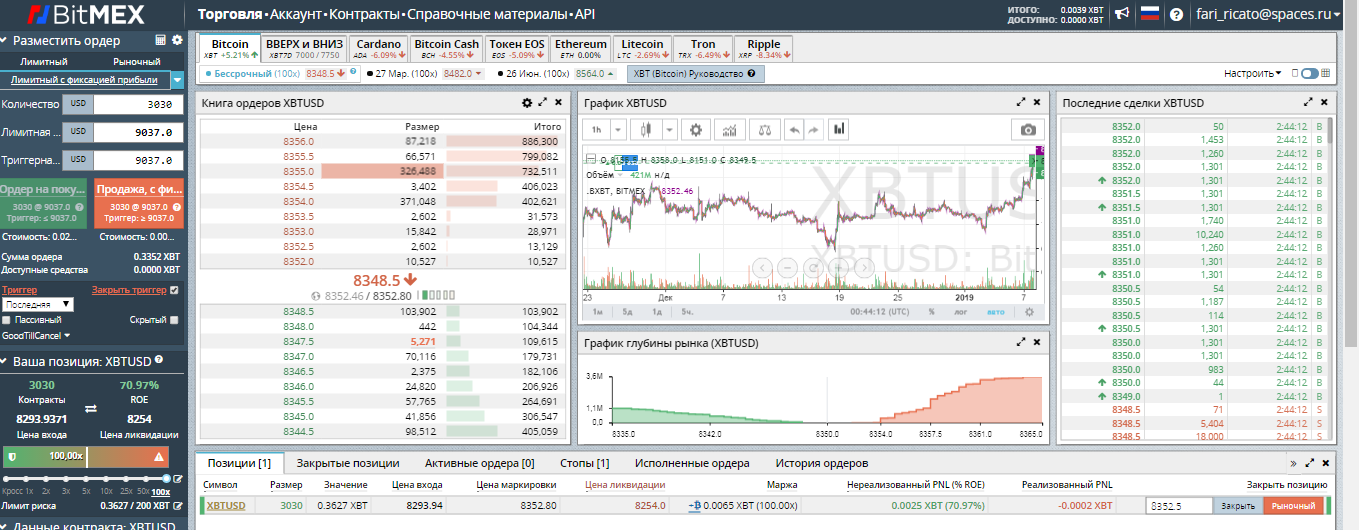The height and width of the screenshot is (530, 1366).
Task: Open help icon beside position title
Action: point(159,361)
